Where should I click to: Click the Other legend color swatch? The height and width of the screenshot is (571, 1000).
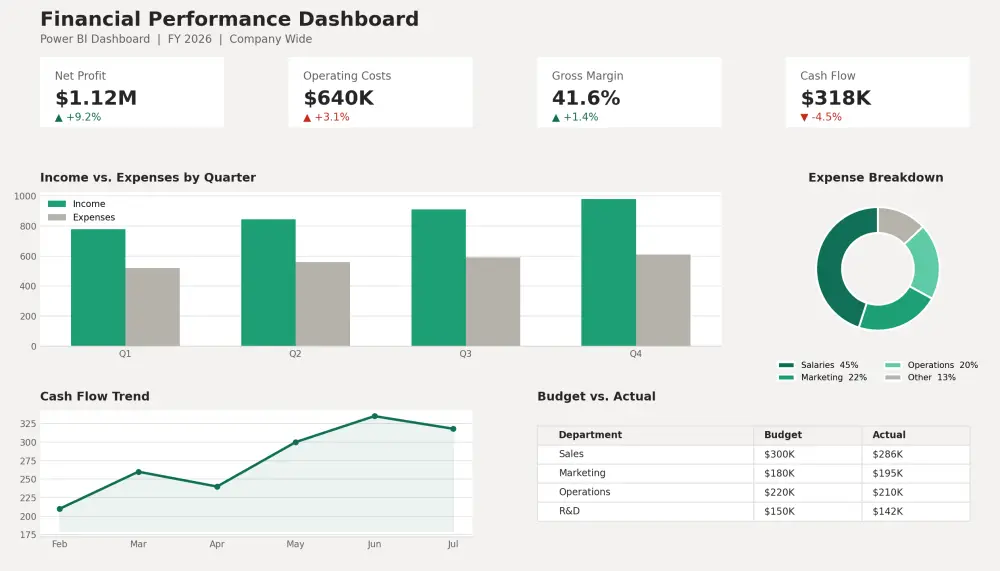pos(893,378)
